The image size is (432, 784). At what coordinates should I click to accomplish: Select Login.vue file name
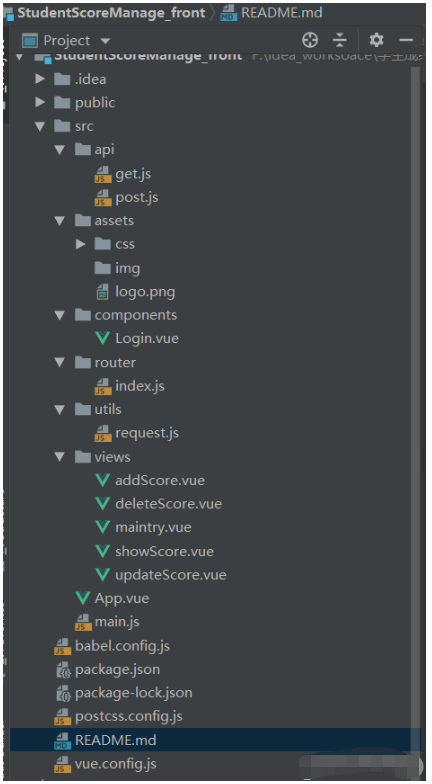147,338
